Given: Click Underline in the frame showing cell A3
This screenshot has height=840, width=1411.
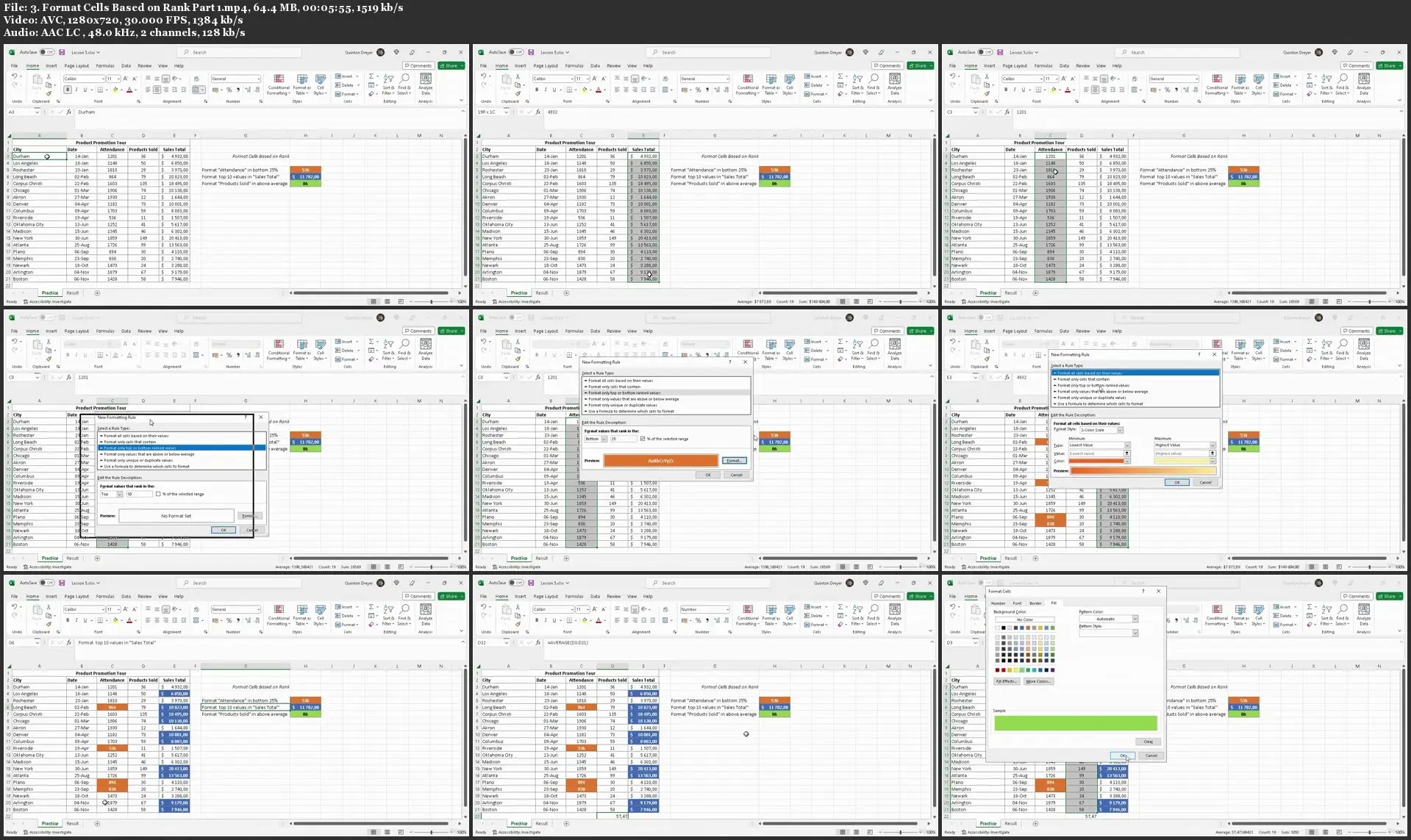Looking at the screenshot, I should pos(85,90).
